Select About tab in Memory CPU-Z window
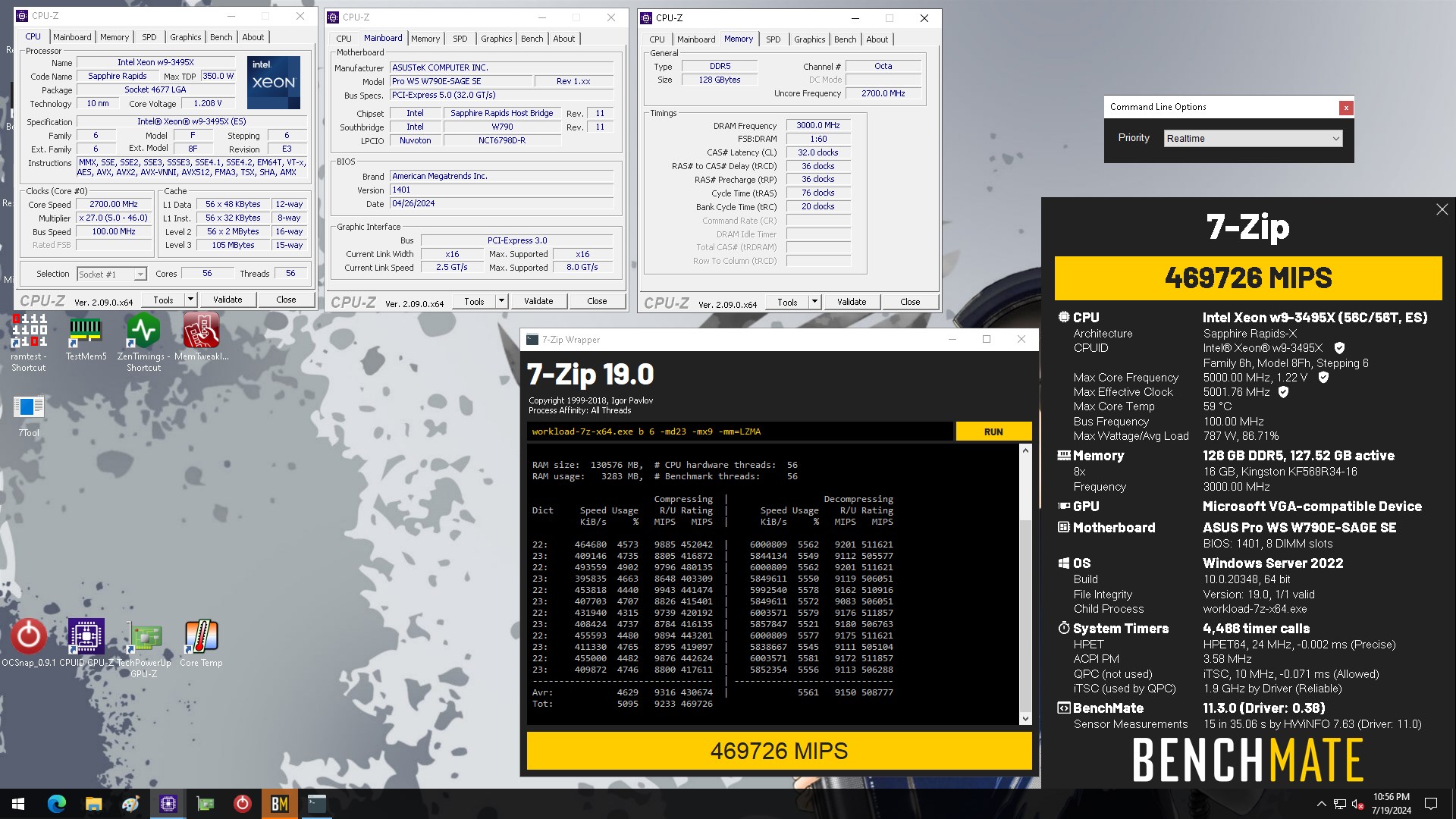This screenshot has width=1456, height=819. (x=877, y=39)
